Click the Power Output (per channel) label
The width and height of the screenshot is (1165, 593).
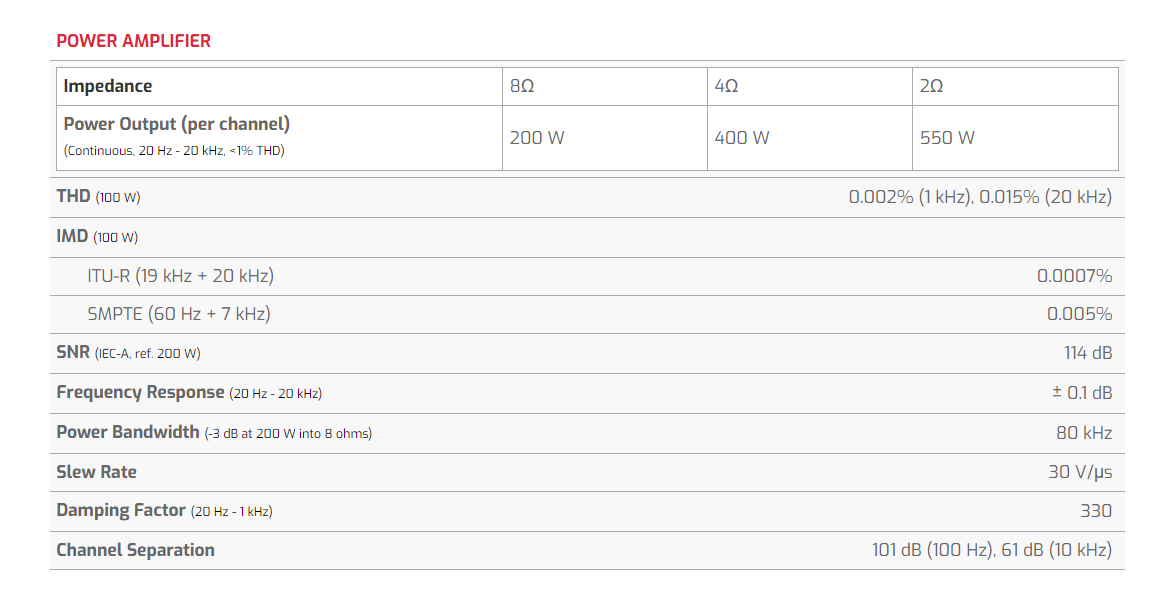177,125
